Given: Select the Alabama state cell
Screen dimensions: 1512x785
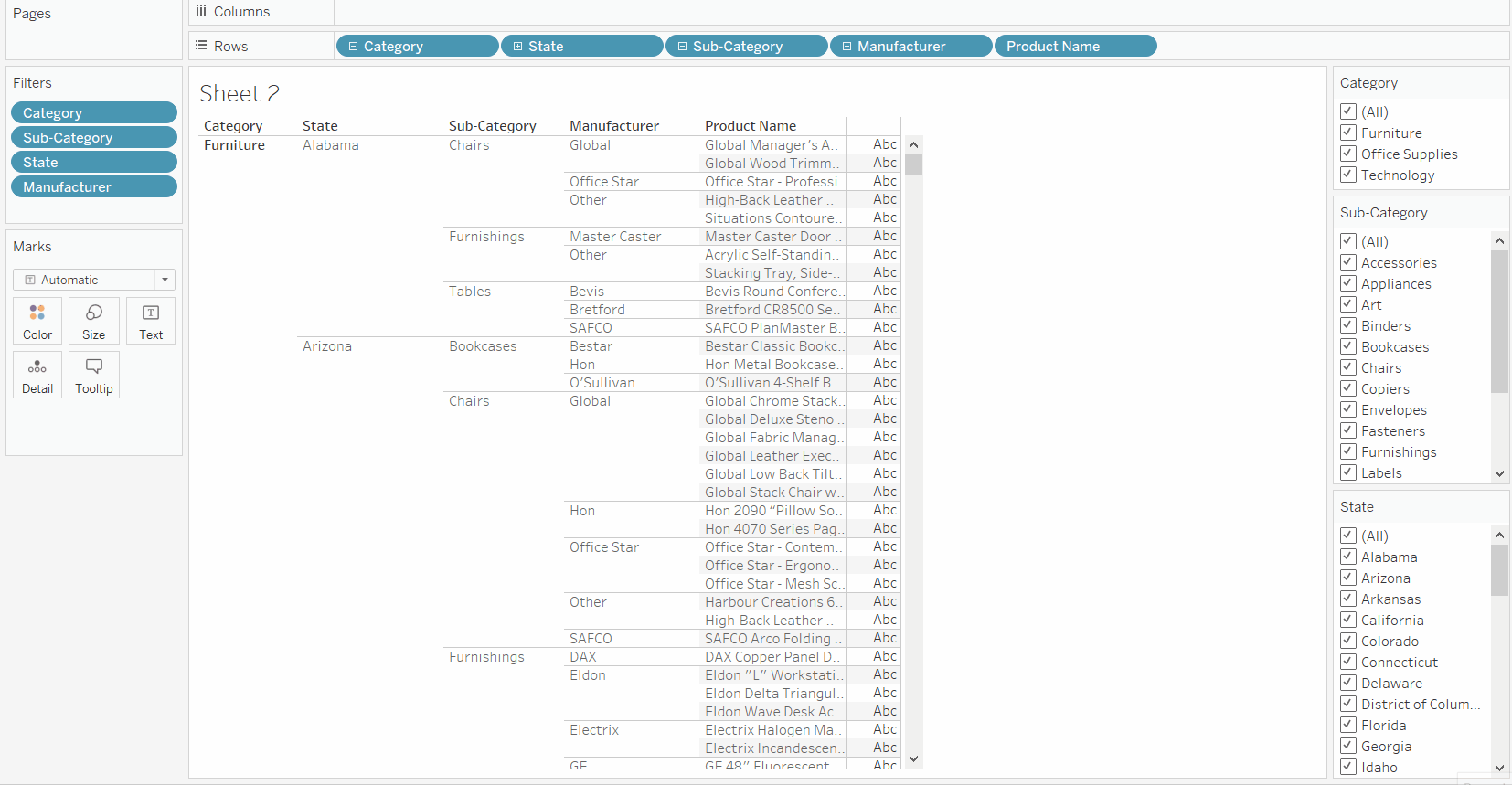Looking at the screenshot, I should click(x=331, y=145).
